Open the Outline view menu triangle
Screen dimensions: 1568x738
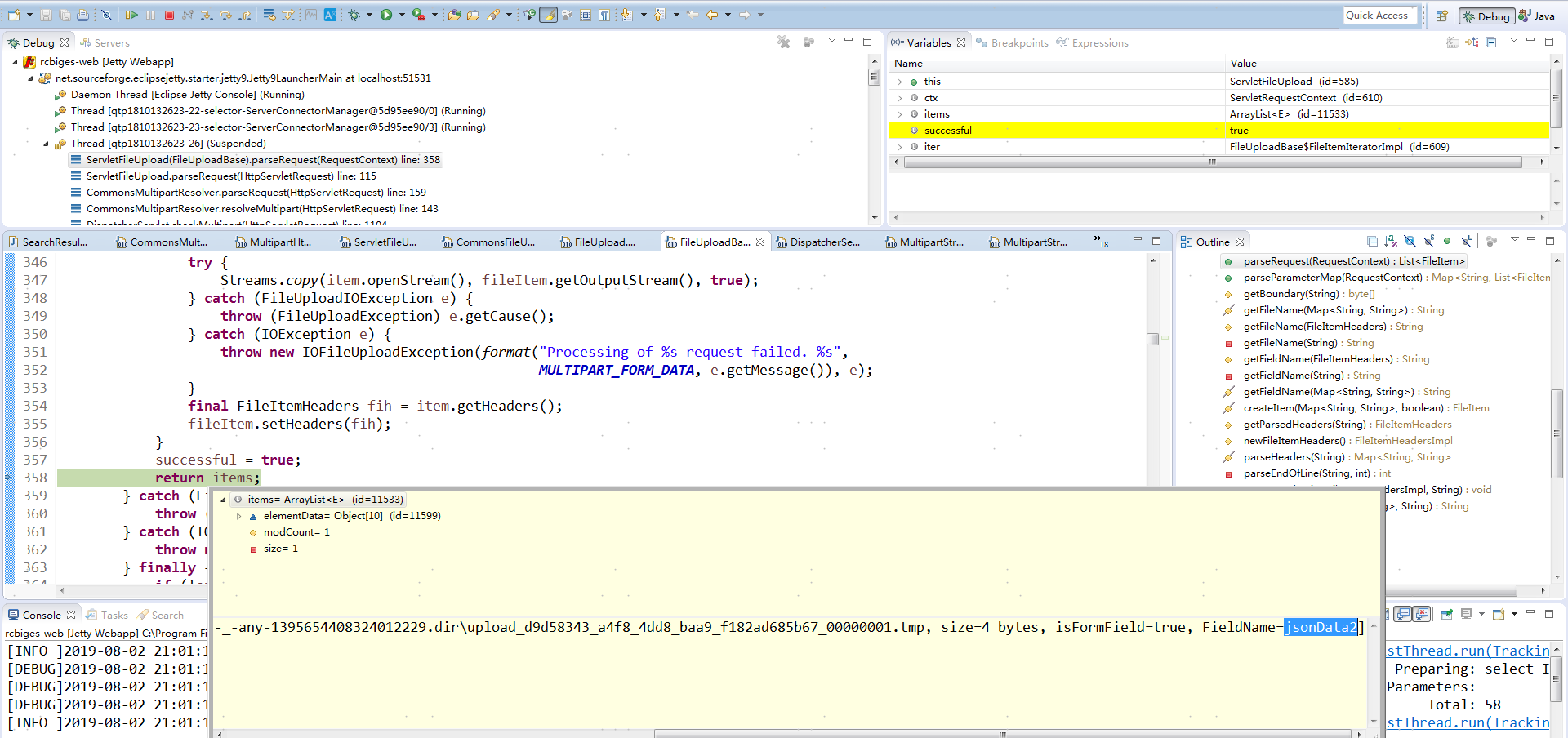click(1514, 240)
